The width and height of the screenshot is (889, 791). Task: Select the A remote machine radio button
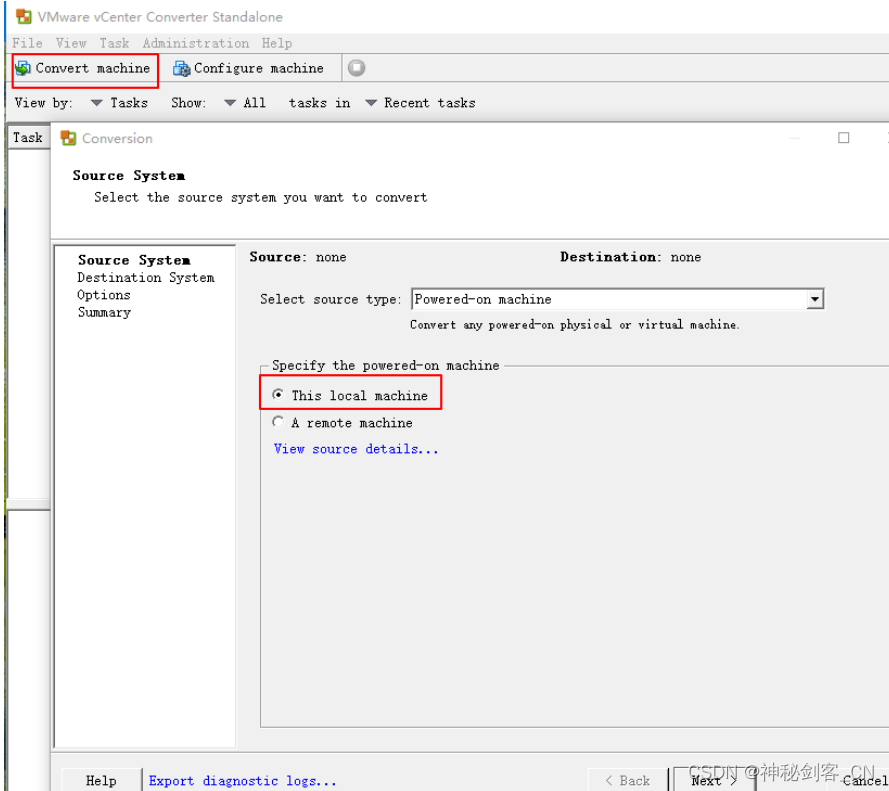(278, 422)
